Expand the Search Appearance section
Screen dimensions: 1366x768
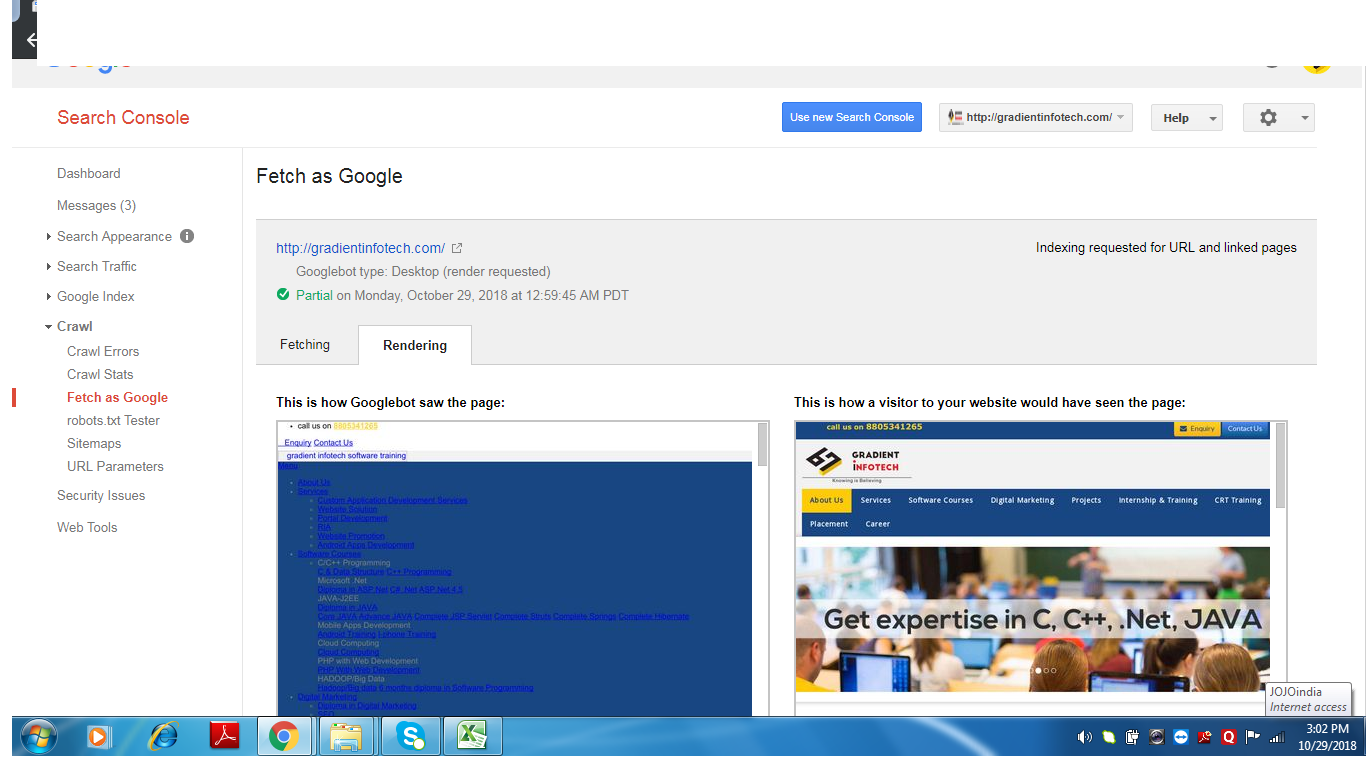49,237
